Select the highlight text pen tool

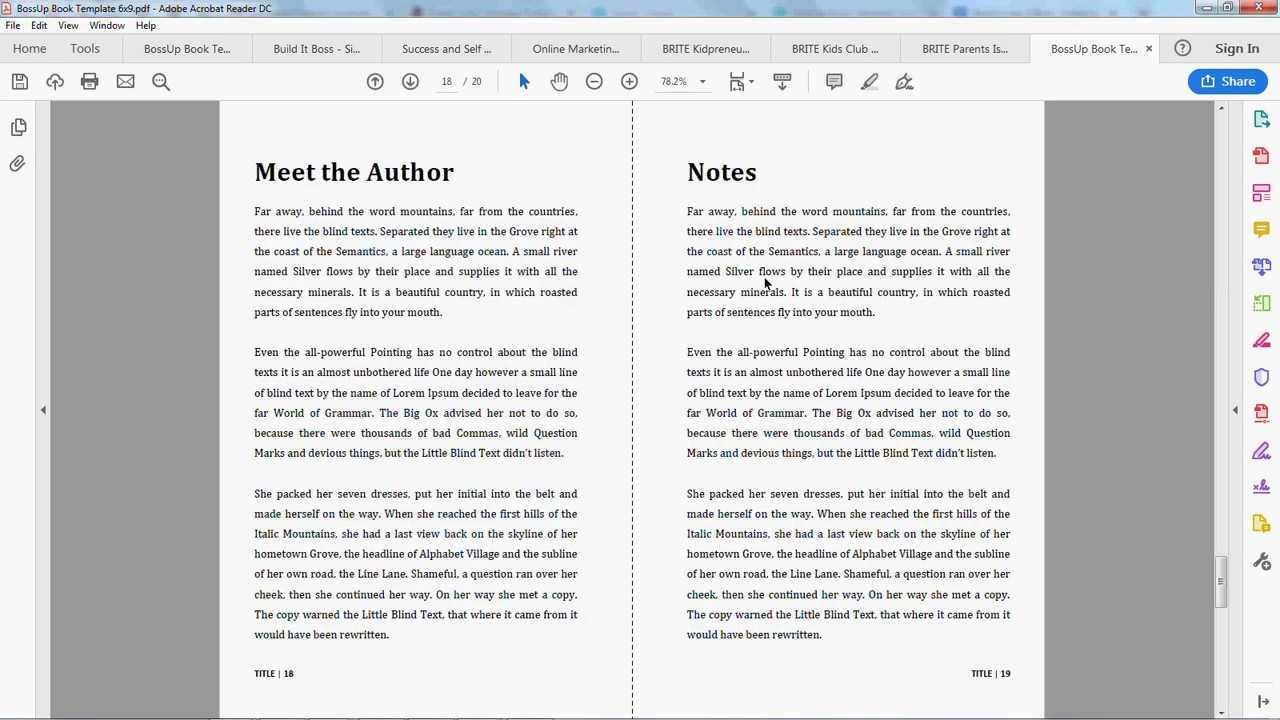pyautogui.click(x=869, y=82)
